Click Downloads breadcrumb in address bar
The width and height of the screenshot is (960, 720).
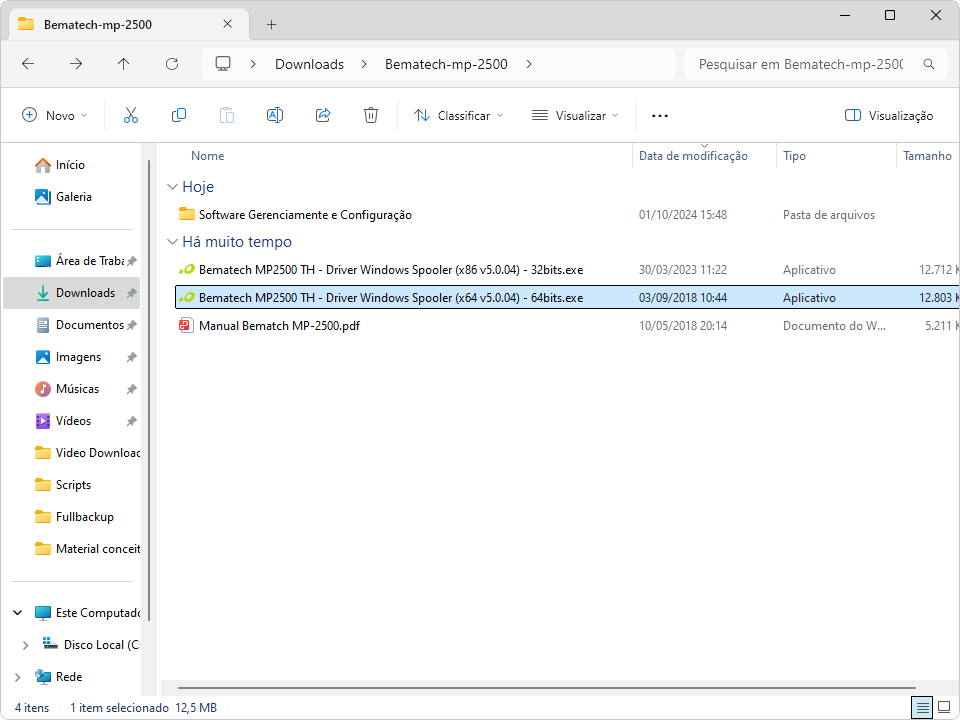point(309,64)
